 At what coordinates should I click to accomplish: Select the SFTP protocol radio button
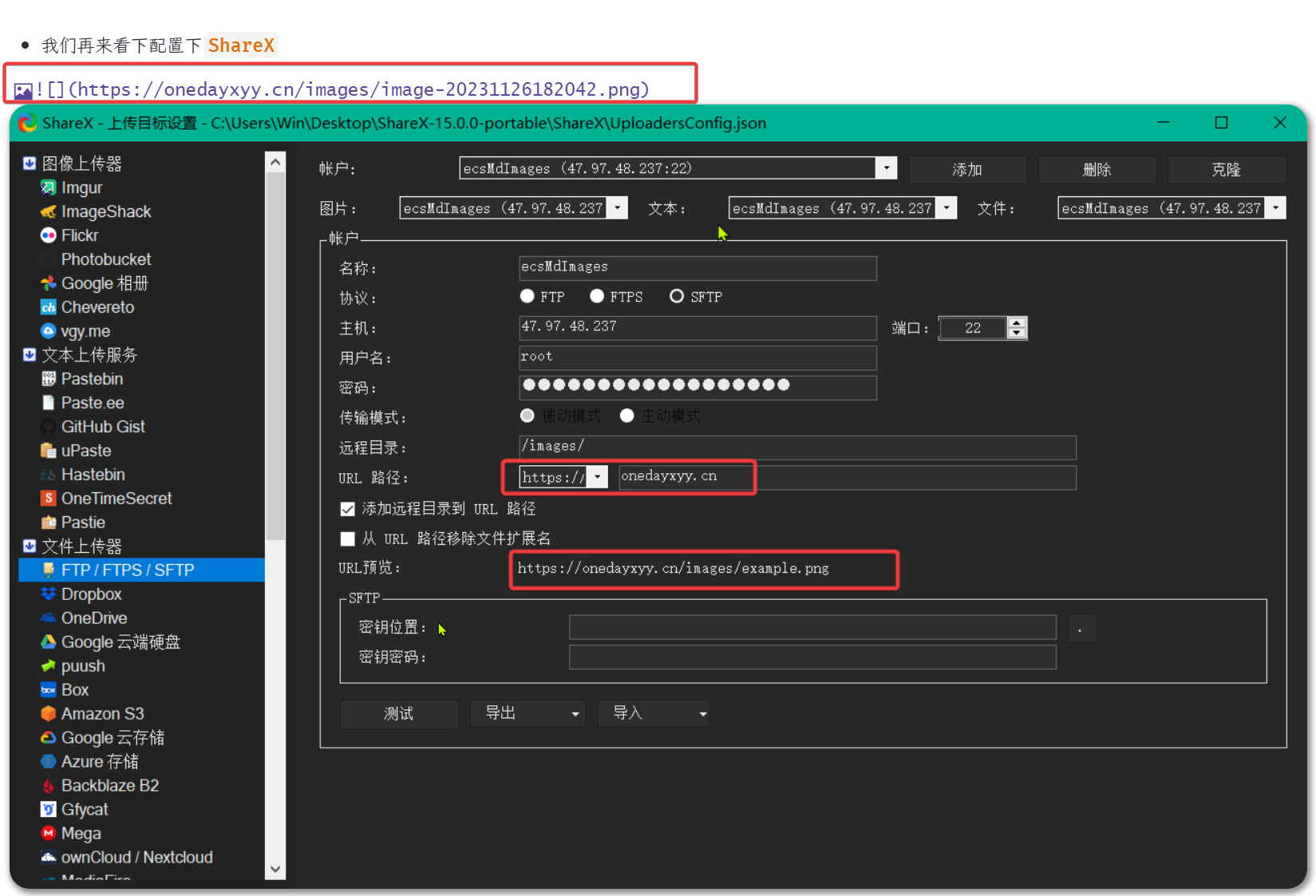[x=677, y=296]
